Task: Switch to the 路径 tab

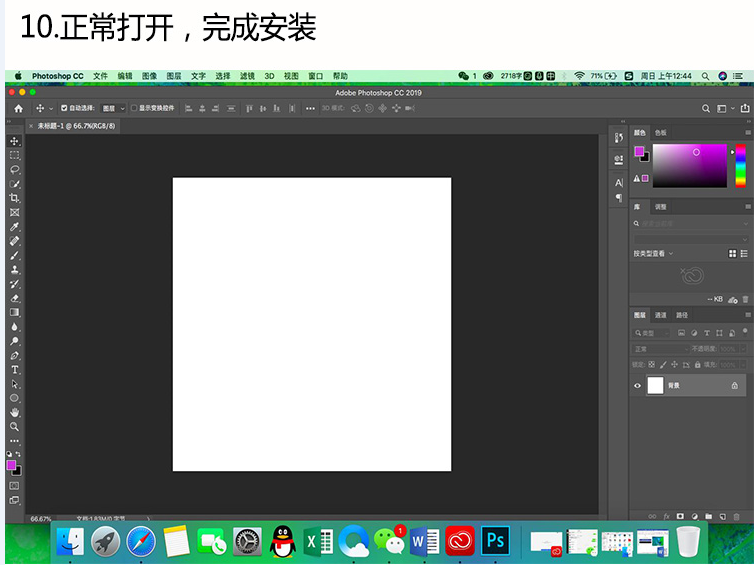Action: (682, 315)
